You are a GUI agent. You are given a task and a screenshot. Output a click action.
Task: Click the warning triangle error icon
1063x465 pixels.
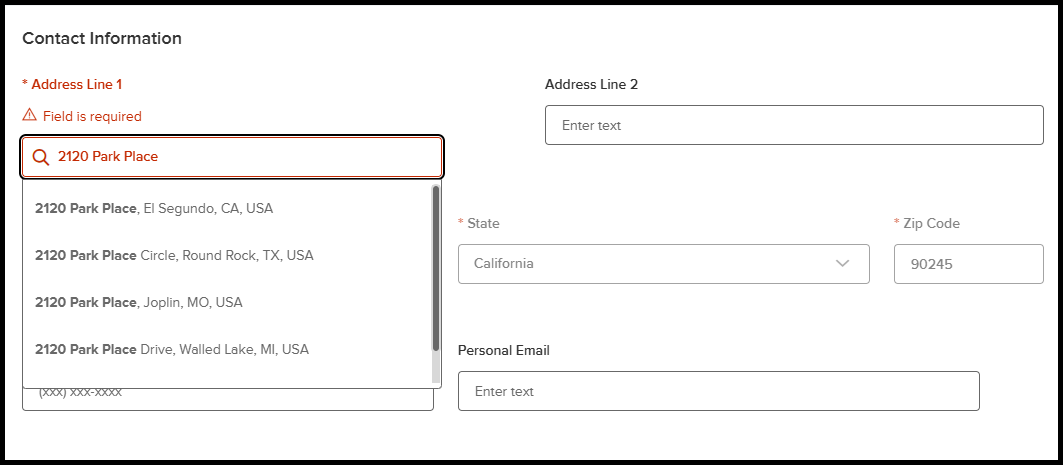[29, 115]
